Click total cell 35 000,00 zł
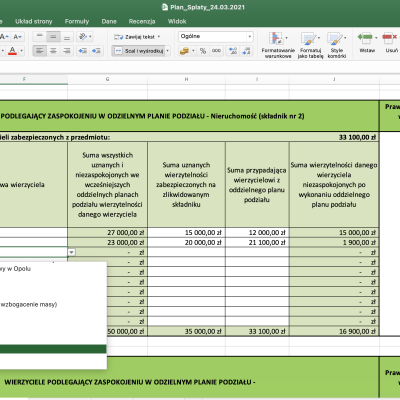The image size is (400, 400). (x=186, y=331)
